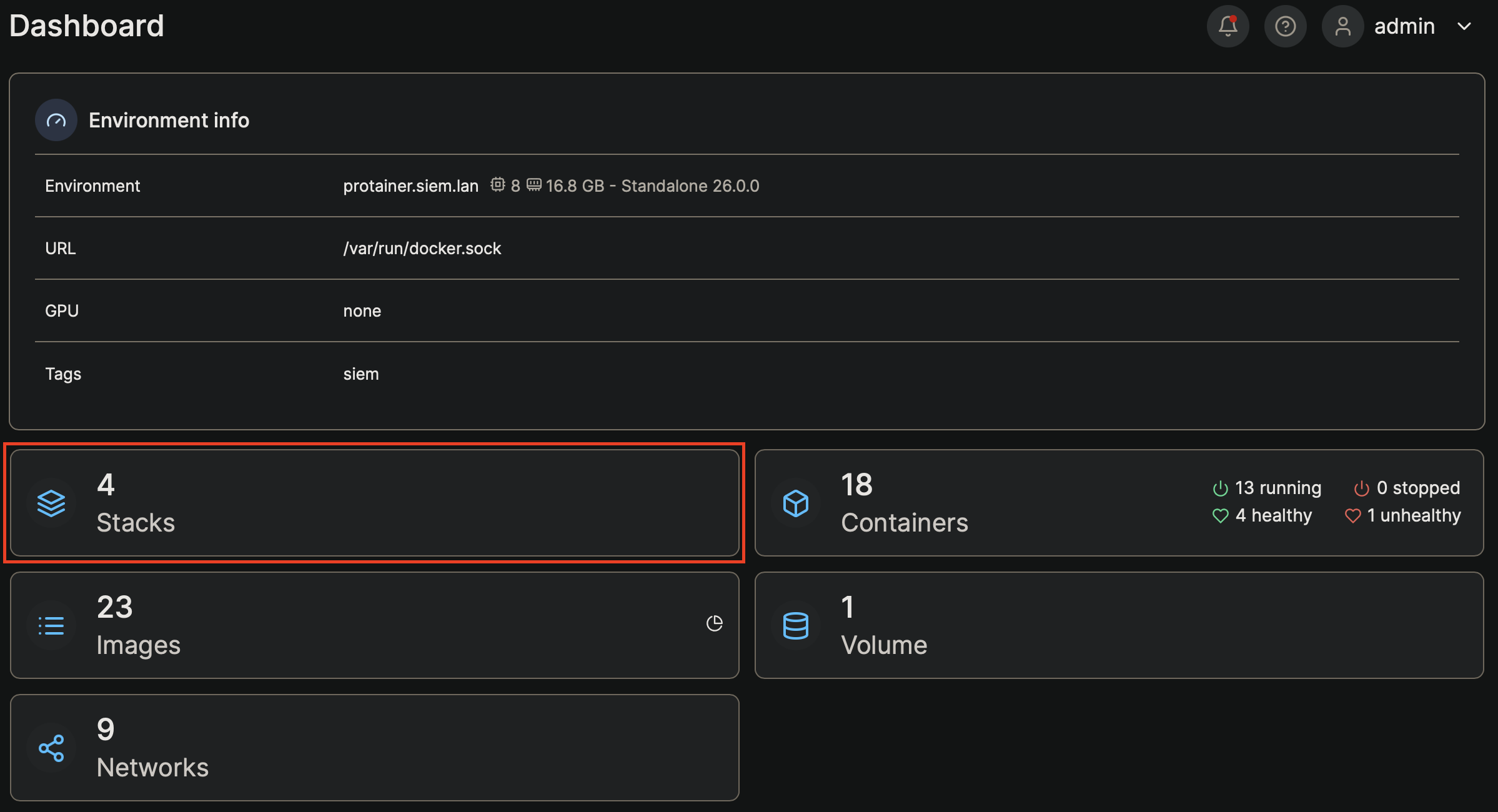Open the 9 Networks tile
The image size is (1498, 812).
[x=375, y=748]
